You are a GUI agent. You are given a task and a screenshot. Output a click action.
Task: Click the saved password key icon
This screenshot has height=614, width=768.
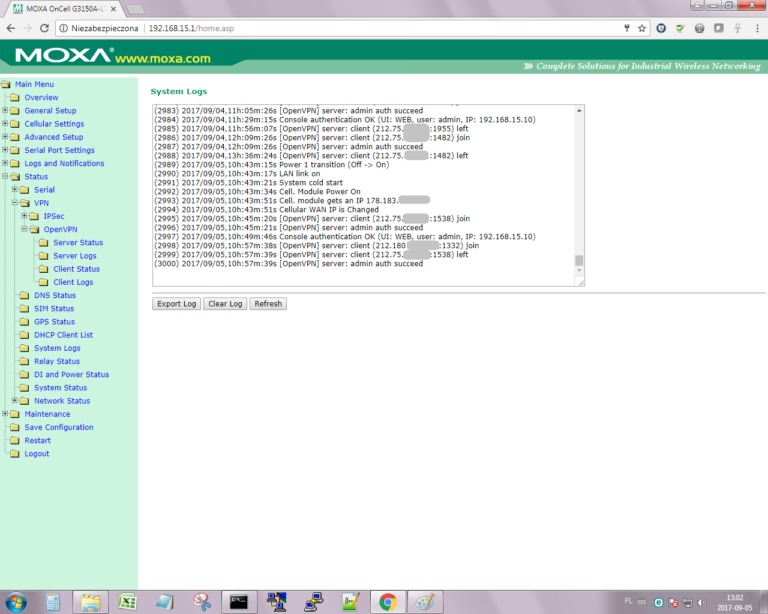pos(627,28)
